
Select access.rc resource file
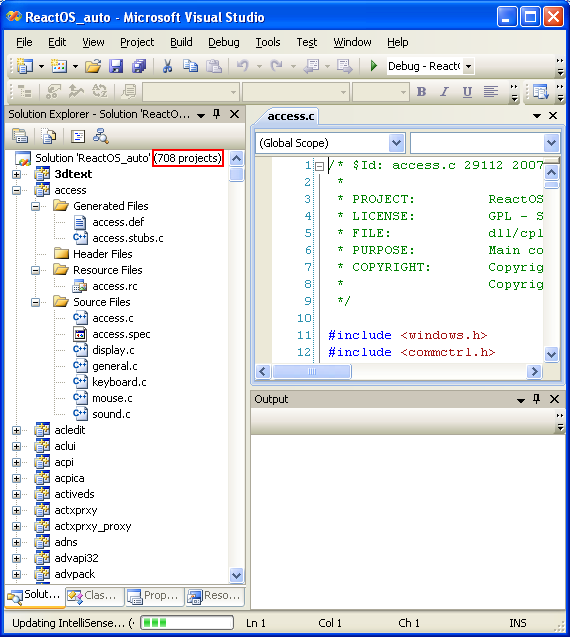click(x=115, y=286)
